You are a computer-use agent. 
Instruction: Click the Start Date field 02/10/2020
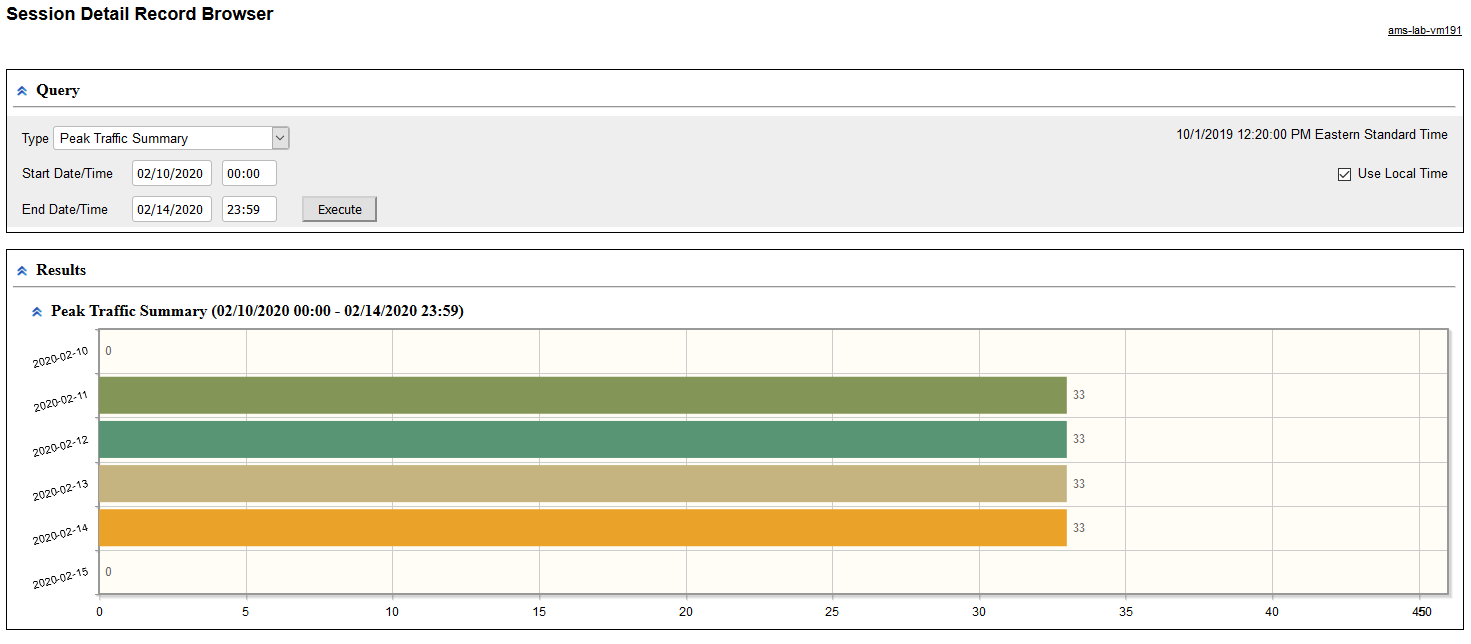[x=171, y=173]
